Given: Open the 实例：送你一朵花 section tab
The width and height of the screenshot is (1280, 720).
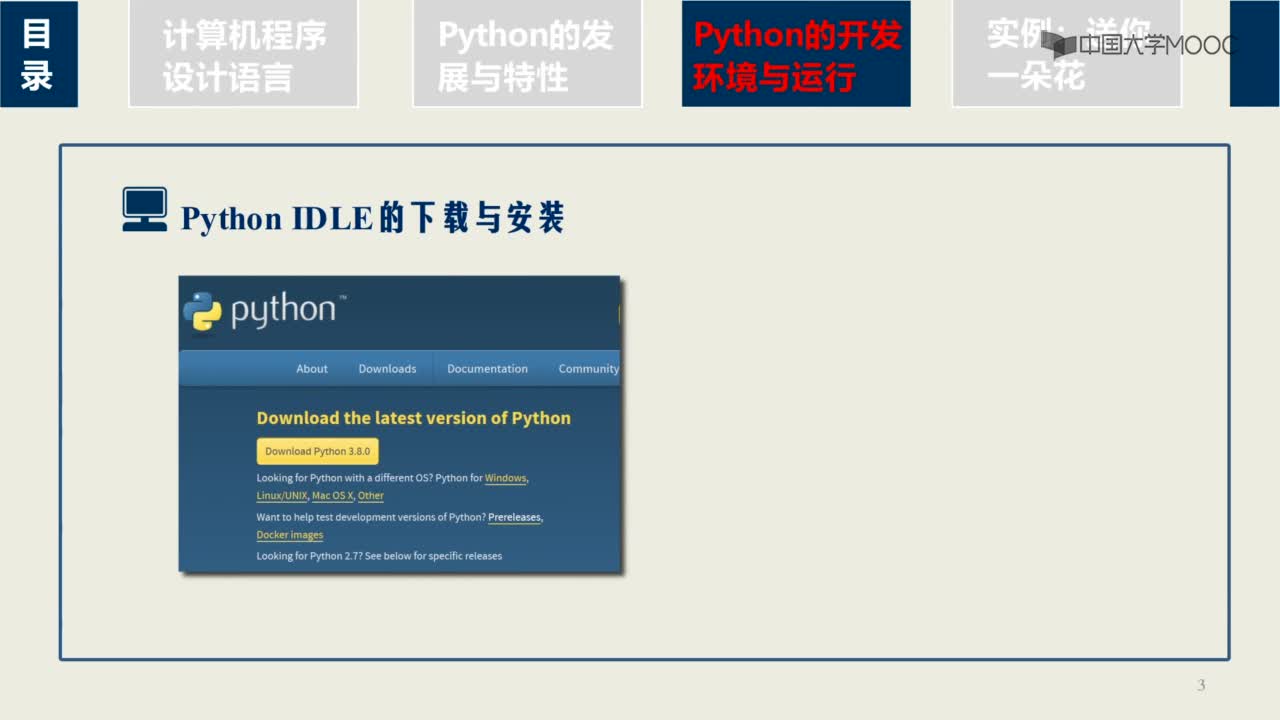Looking at the screenshot, I should click(x=1067, y=54).
